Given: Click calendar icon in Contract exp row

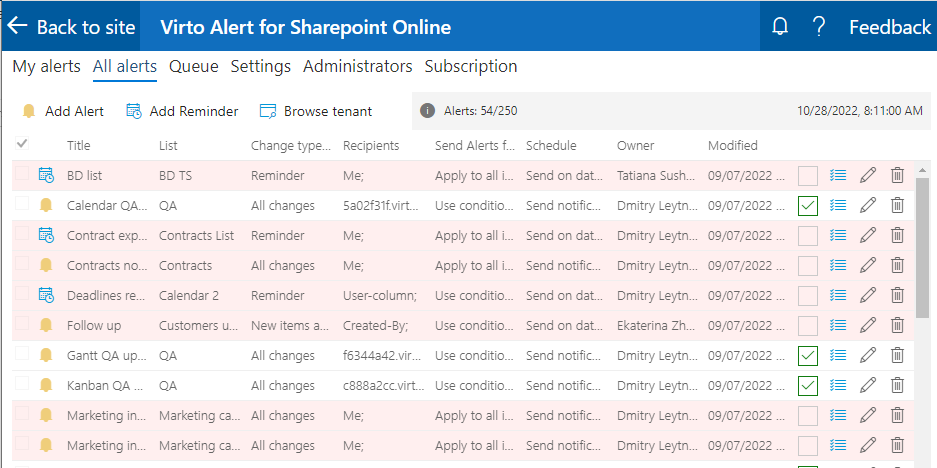Looking at the screenshot, I should 46,235.
